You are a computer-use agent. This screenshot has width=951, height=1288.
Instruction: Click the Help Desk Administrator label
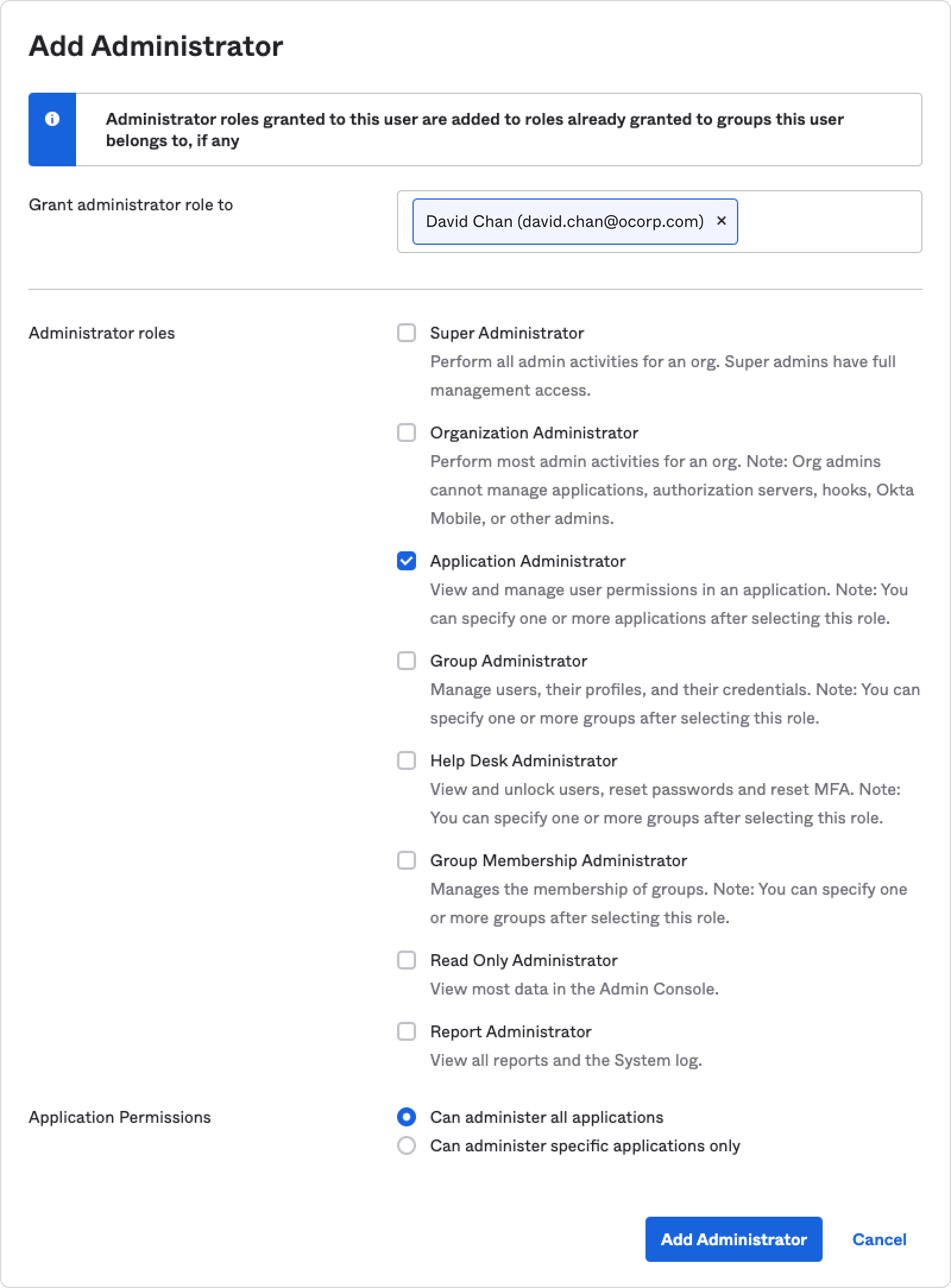click(x=524, y=760)
